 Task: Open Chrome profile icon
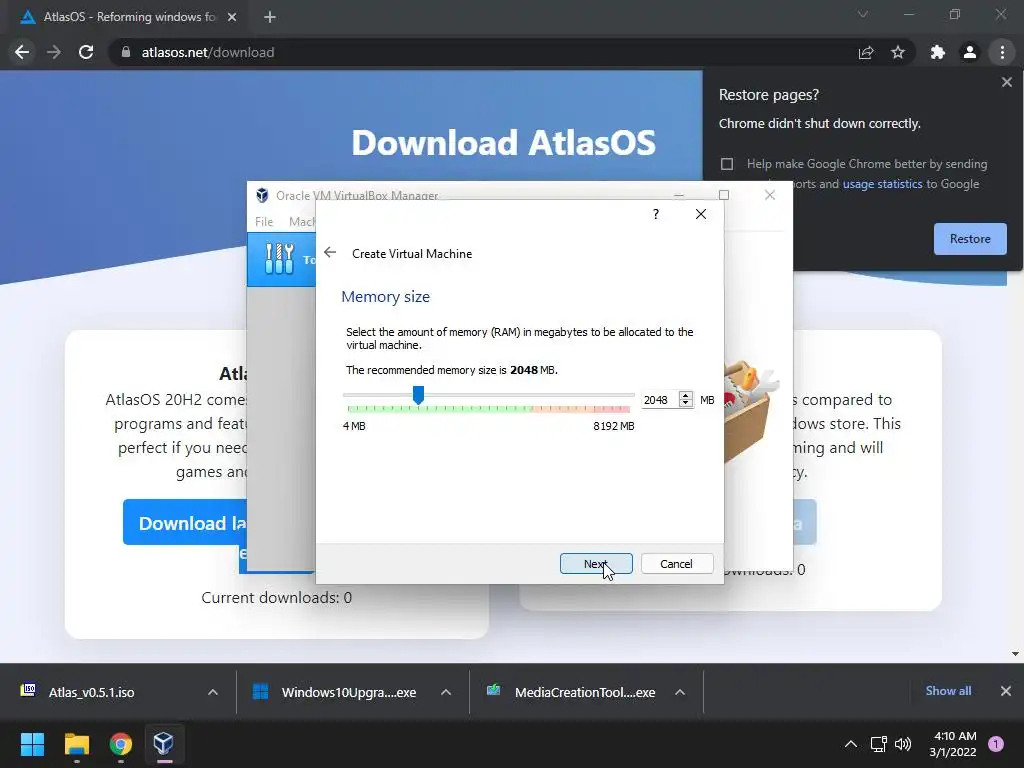tap(970, 52)
